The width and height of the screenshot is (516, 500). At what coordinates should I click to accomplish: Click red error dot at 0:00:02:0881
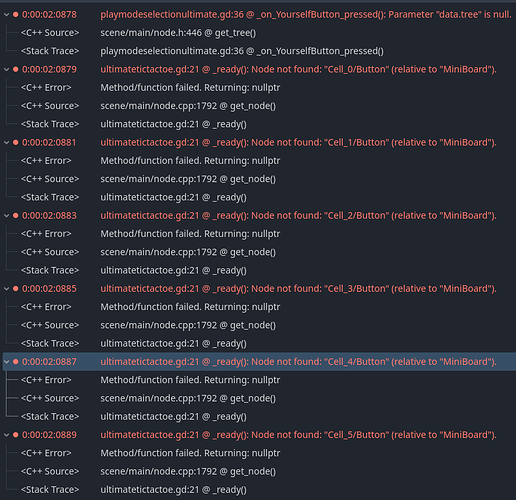point(15,142)
